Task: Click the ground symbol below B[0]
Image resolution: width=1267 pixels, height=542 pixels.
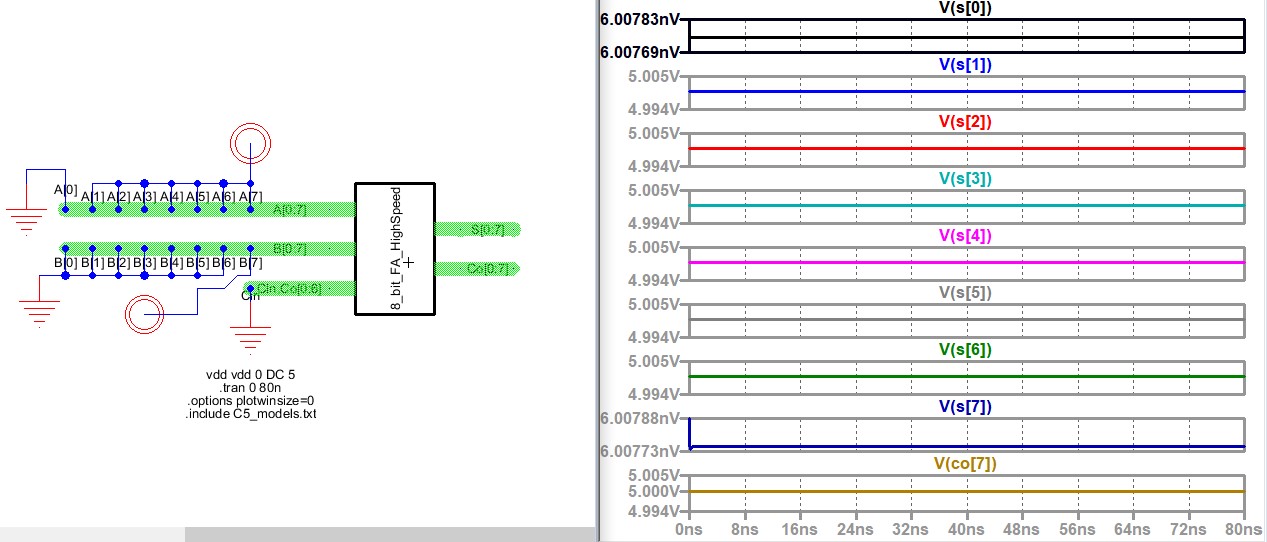Action: tap(38, 312)
